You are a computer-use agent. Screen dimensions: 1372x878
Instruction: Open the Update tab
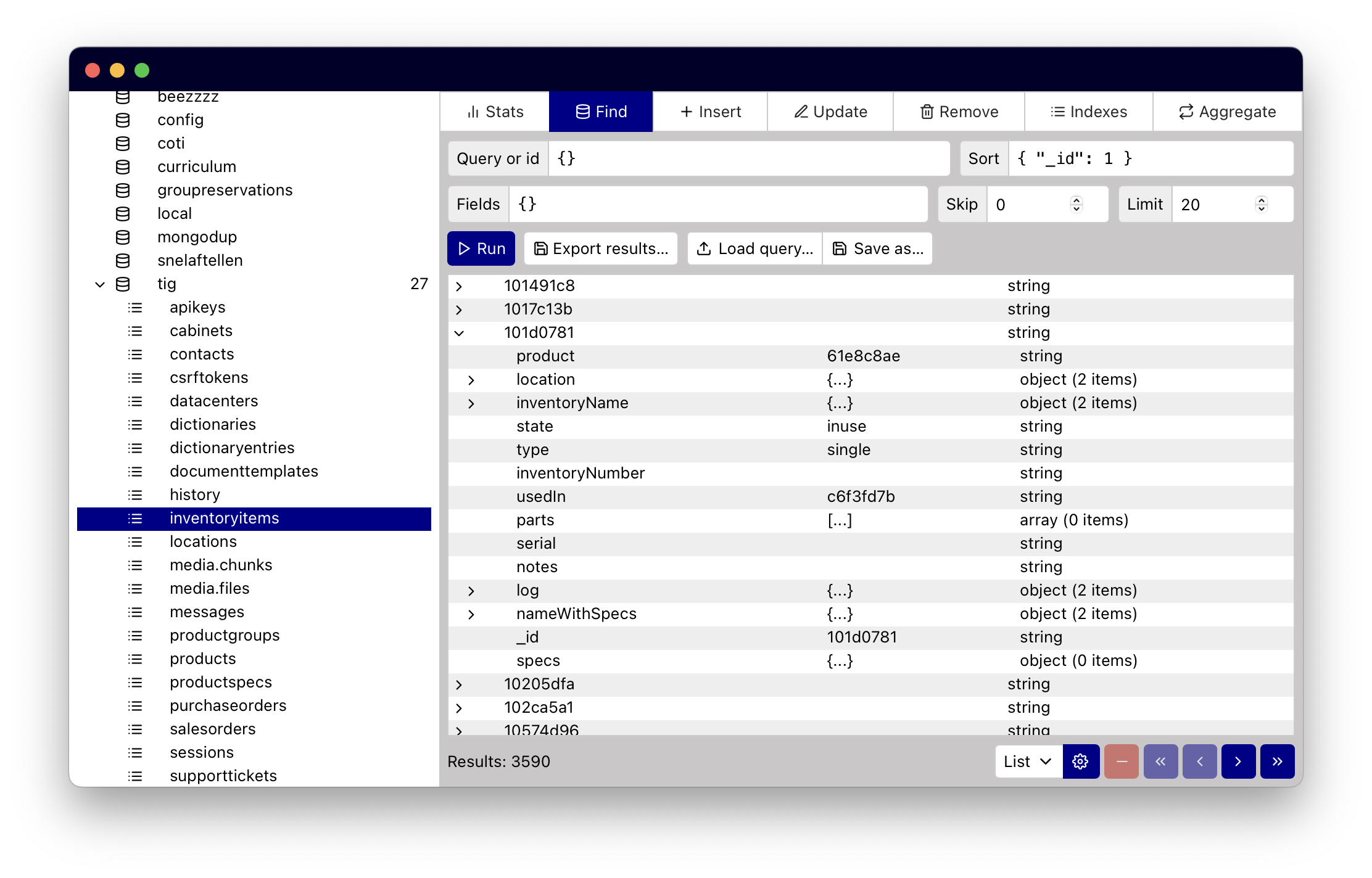830,112
